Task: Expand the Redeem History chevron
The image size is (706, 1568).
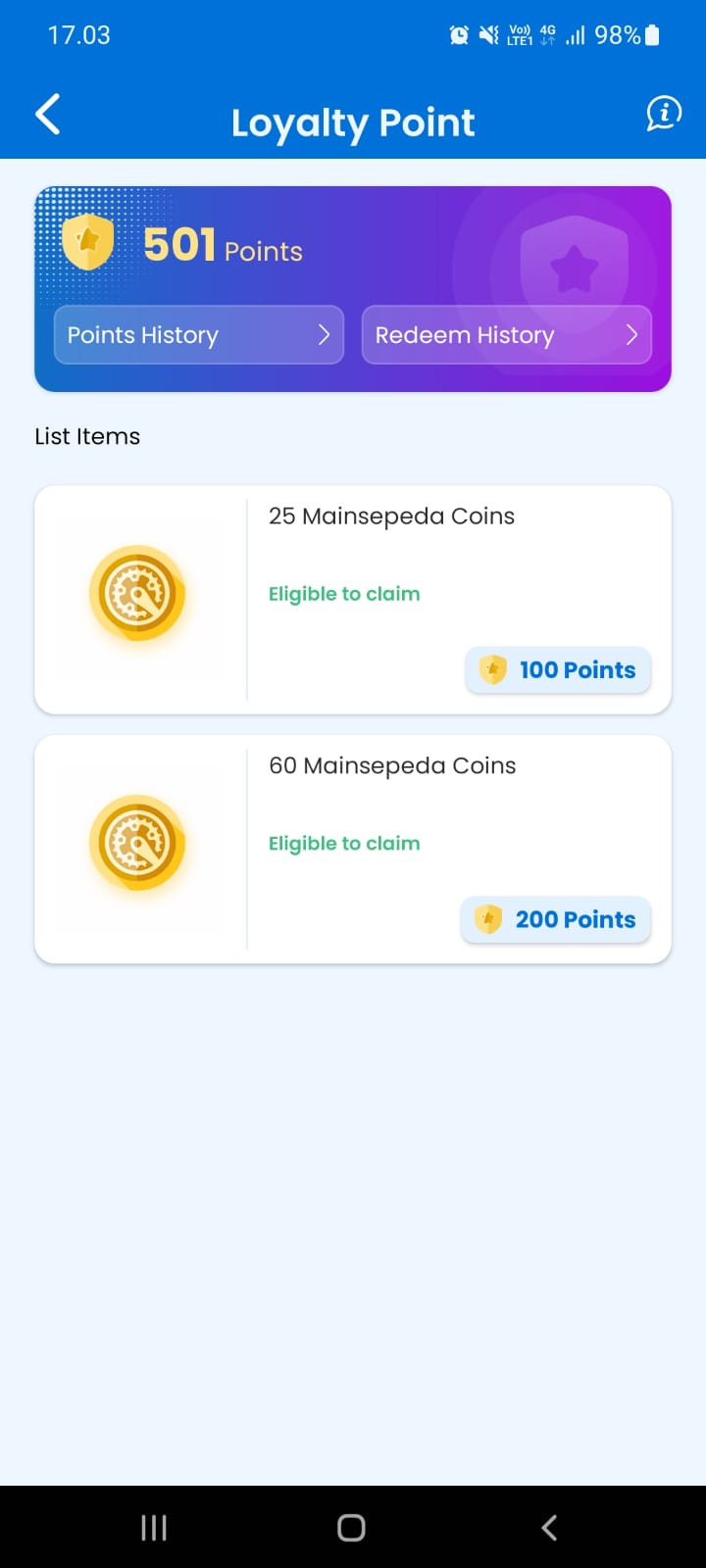Action: (x=631, y=335)
